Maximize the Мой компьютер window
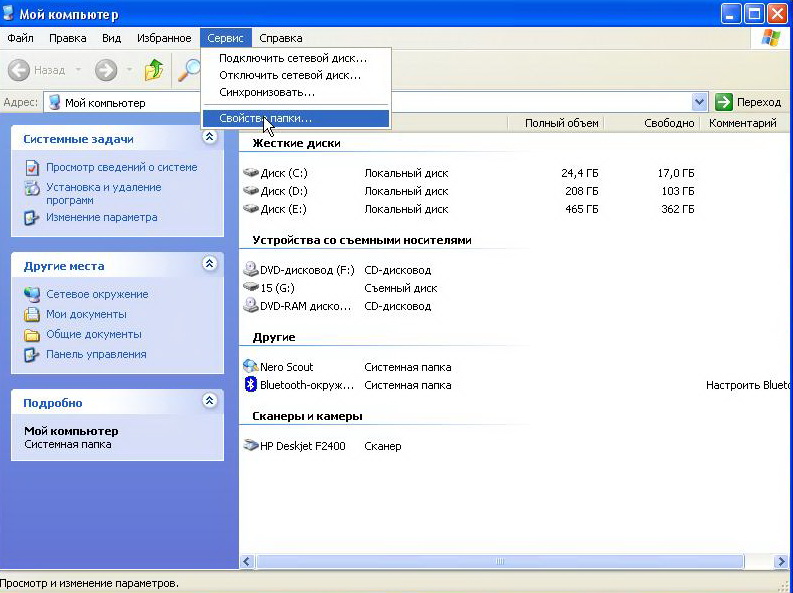The width and height of the screenshot is (793, 593). 754,14
